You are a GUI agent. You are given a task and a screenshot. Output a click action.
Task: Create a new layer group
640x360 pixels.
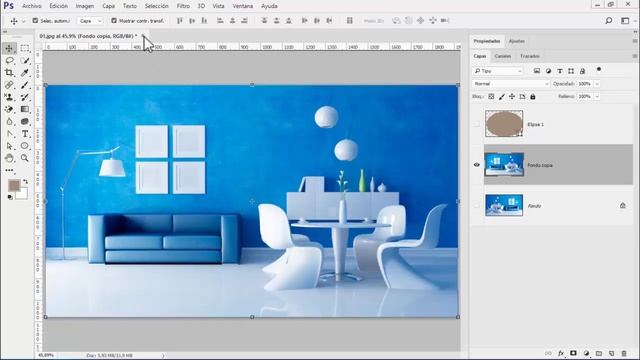tap(599, 353)
